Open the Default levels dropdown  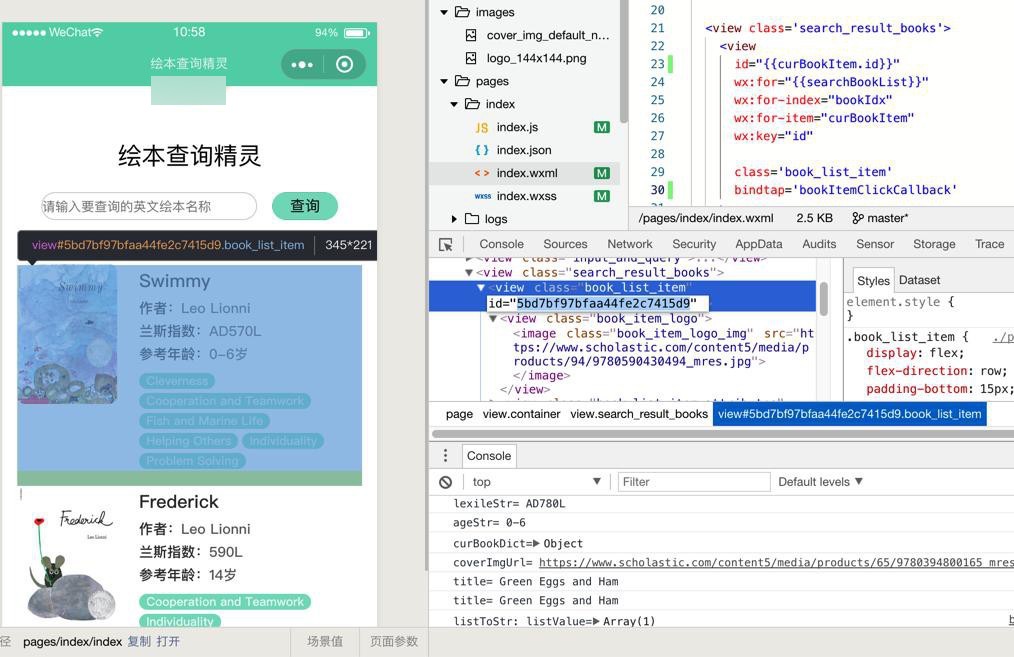[x=820, y=482]
